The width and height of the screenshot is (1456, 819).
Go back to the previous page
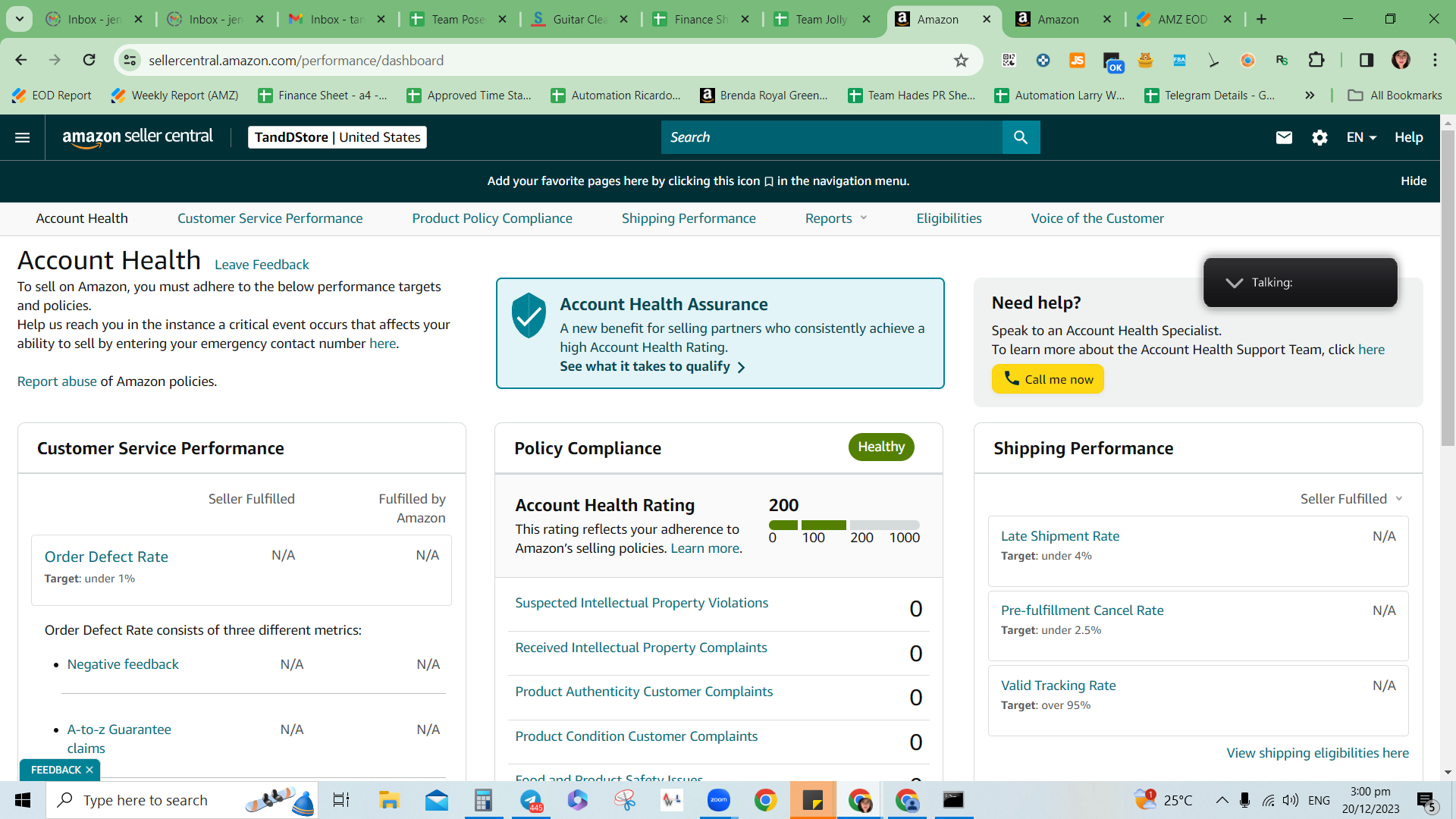21,60
